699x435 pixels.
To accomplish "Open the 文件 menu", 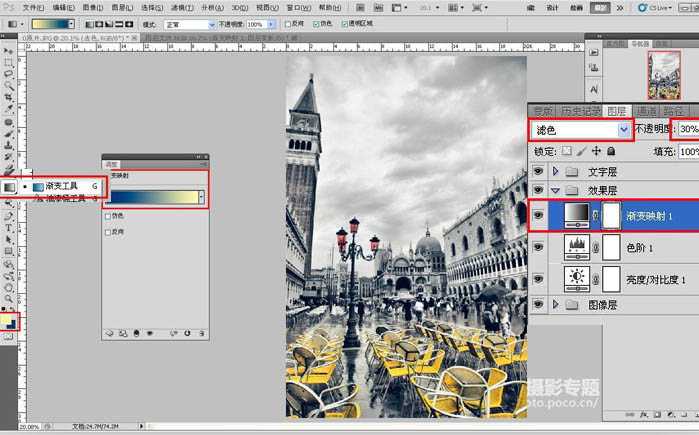I will 33,7.
